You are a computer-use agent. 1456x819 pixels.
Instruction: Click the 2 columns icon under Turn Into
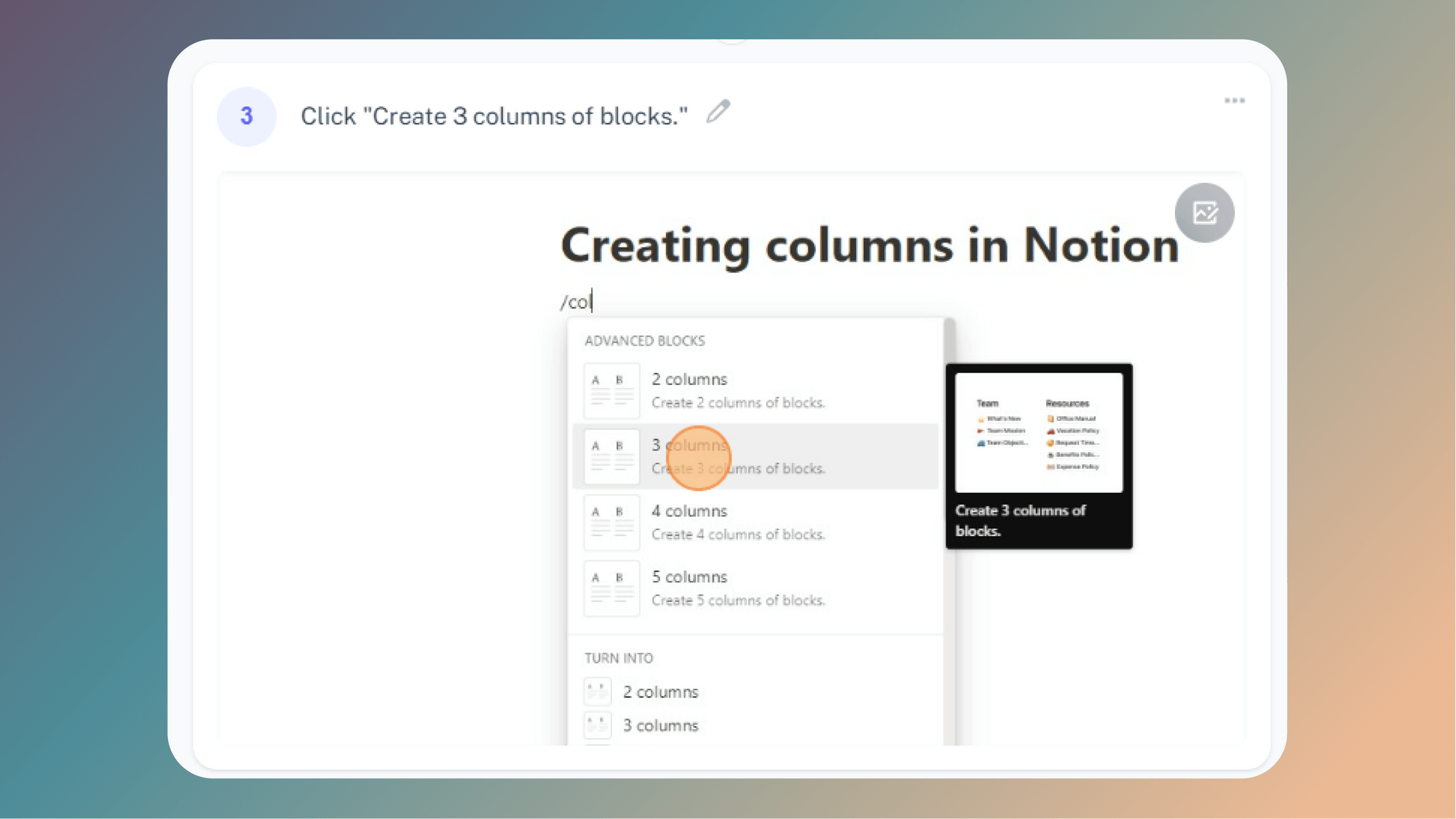coord(597,691)
